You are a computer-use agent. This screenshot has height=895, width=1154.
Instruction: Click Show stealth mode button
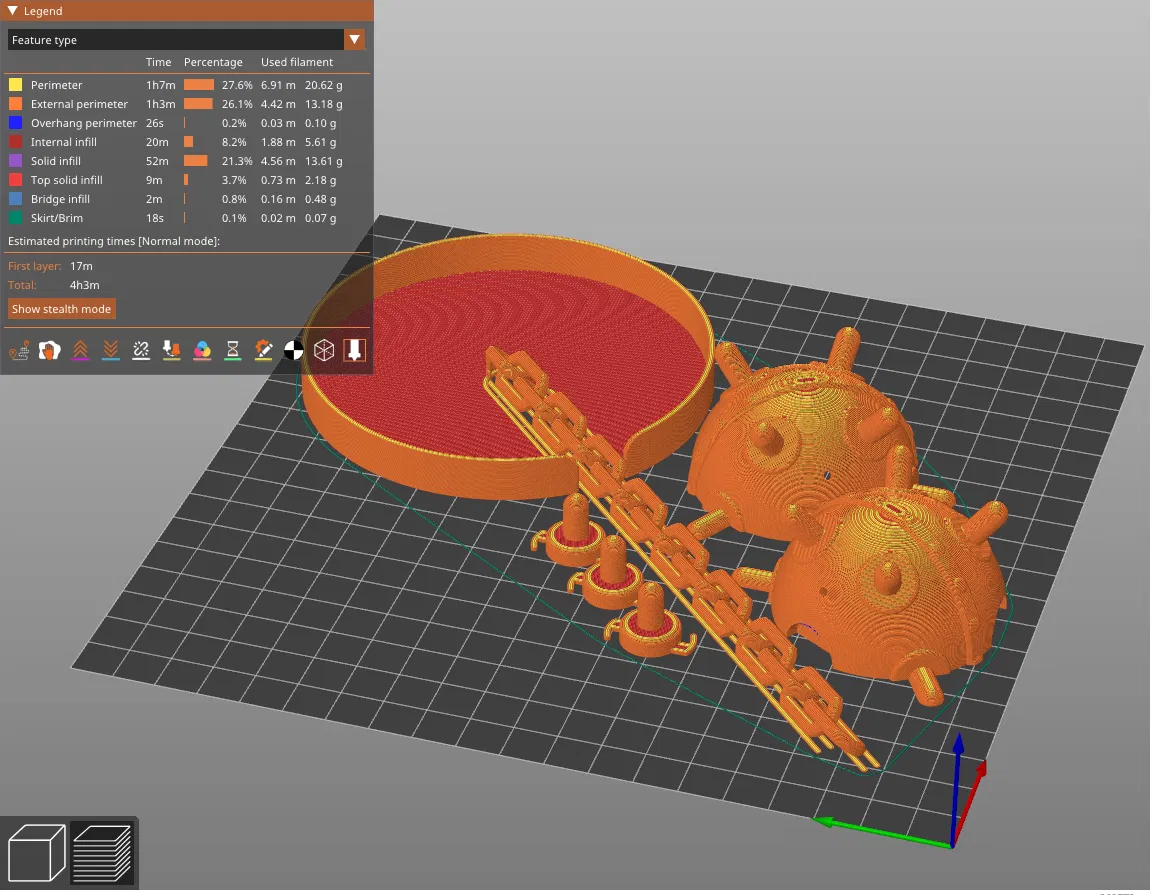62,309
